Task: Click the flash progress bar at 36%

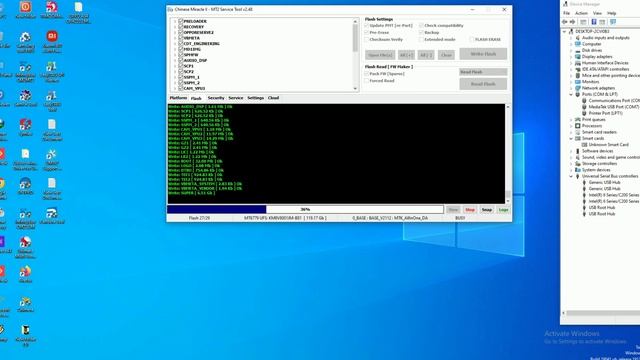Action: click(x=305, y=209)
